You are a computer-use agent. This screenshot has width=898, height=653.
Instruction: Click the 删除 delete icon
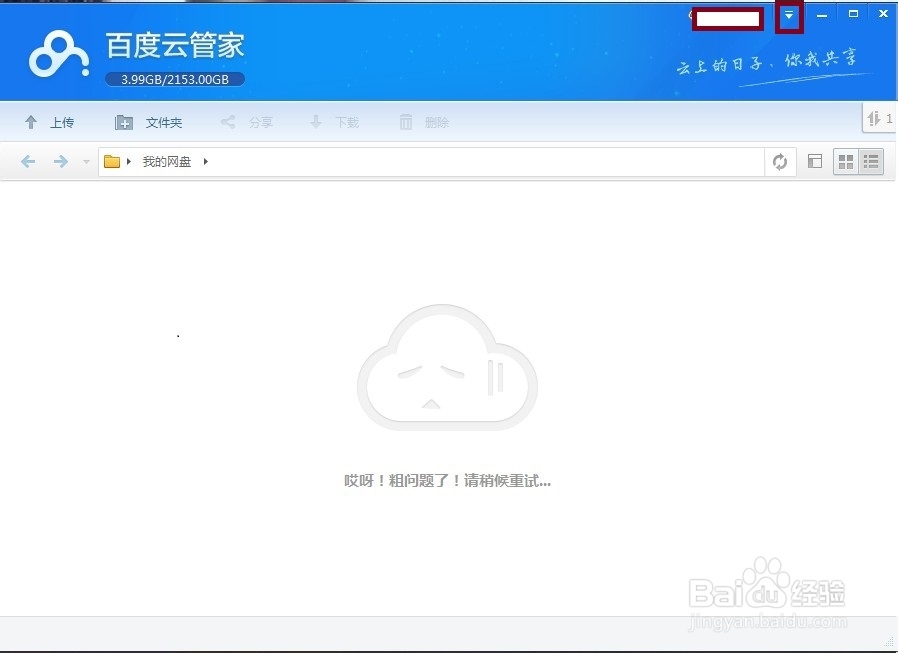point(405,122)
